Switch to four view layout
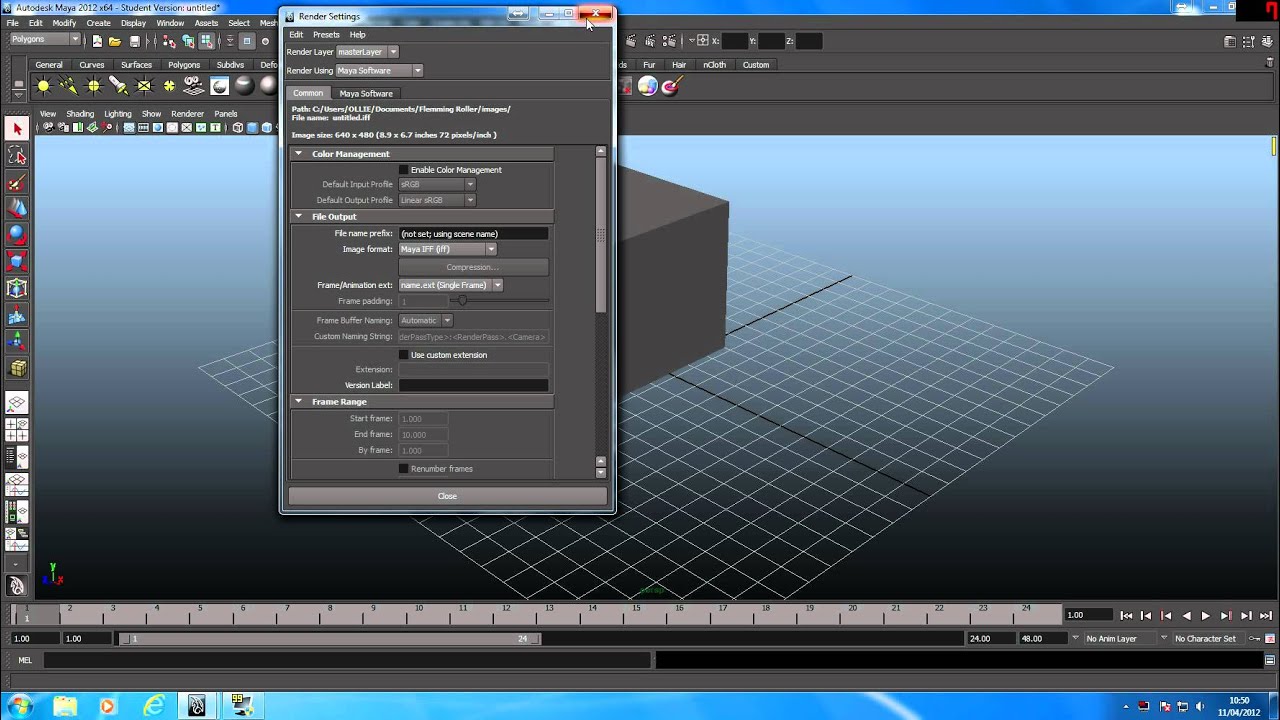The width and height of the screenshot is (1280, 720). 17,431
